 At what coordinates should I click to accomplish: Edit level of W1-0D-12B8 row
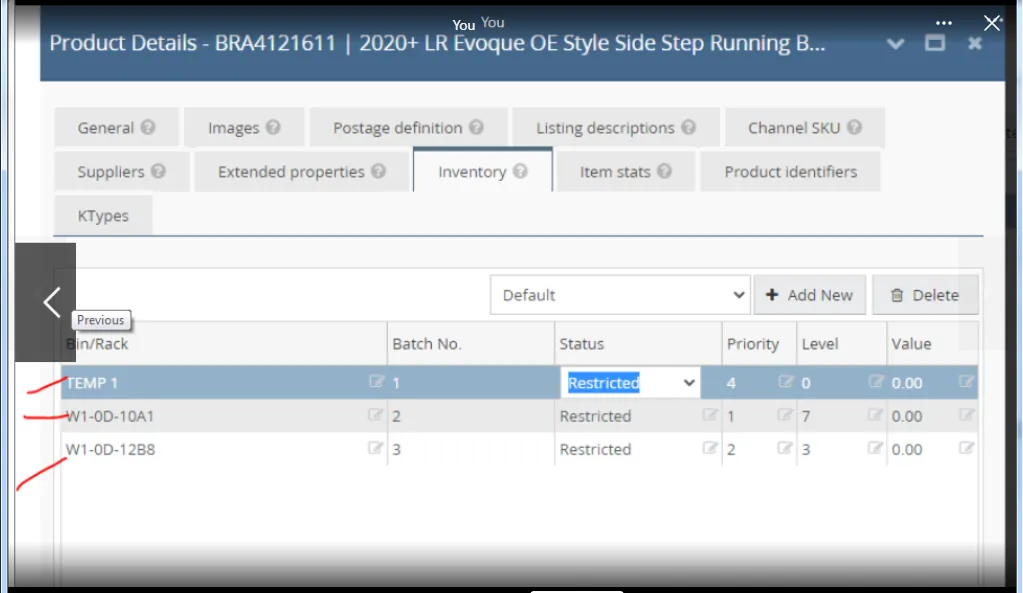pyautogui.click(x=875, y=448)
